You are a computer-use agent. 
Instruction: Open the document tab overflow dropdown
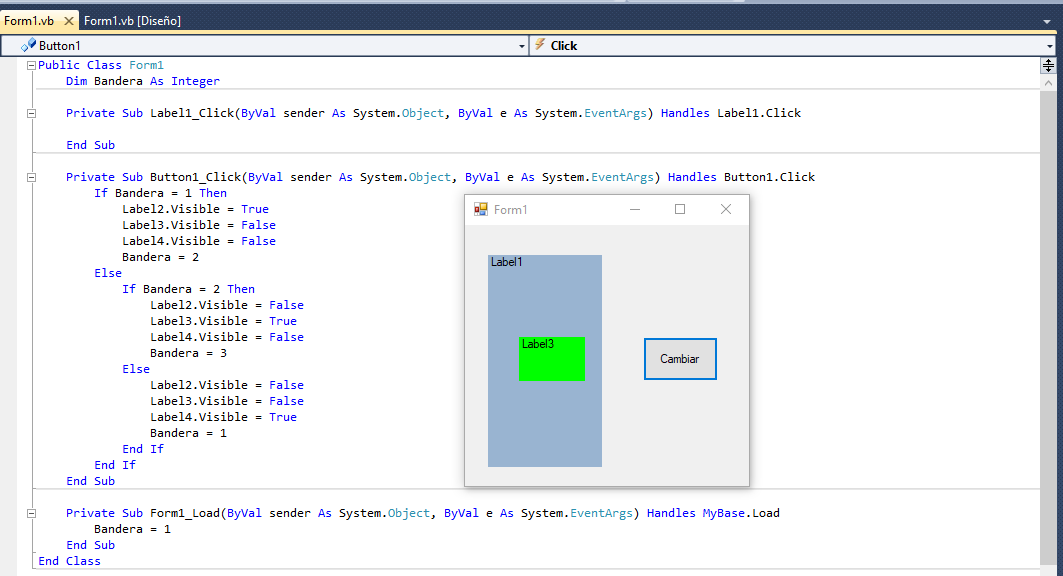(x=1047, y=22)
